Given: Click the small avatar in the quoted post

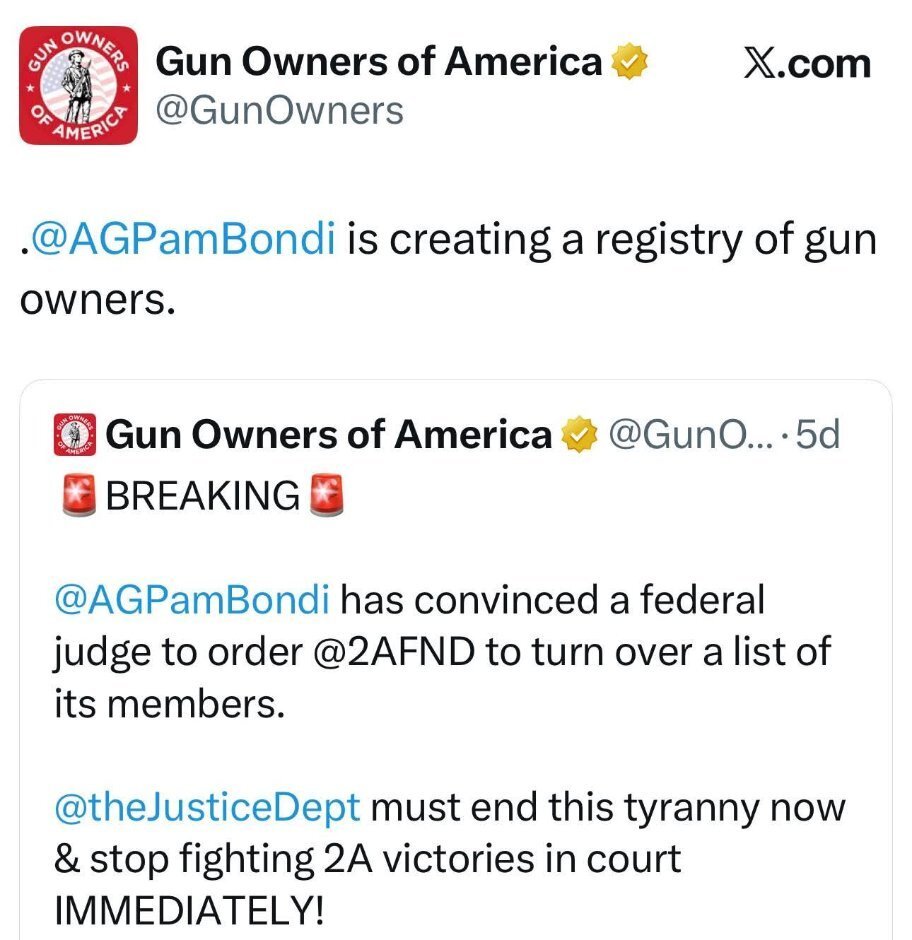Looking at the screenshot, I should click(75, 433).
